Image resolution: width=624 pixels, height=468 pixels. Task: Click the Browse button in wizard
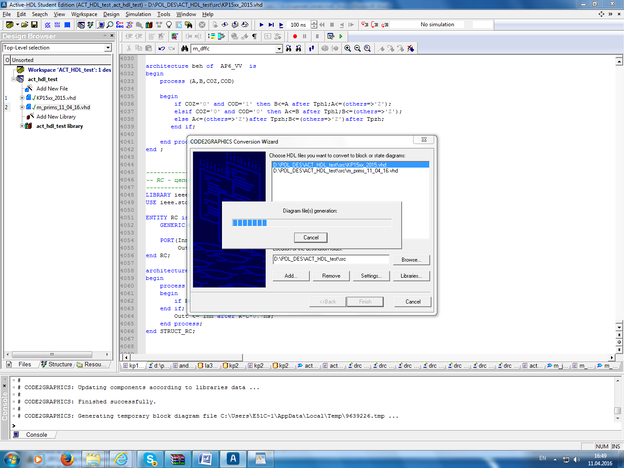tap(410, 259)
